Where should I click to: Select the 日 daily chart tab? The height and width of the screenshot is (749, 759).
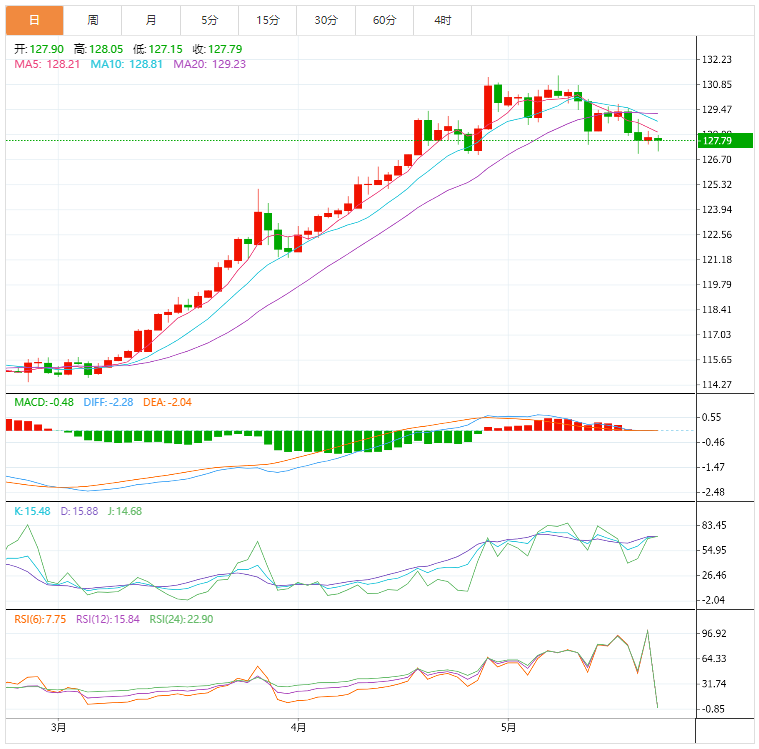pyautogui.click(x=34, y=20)
